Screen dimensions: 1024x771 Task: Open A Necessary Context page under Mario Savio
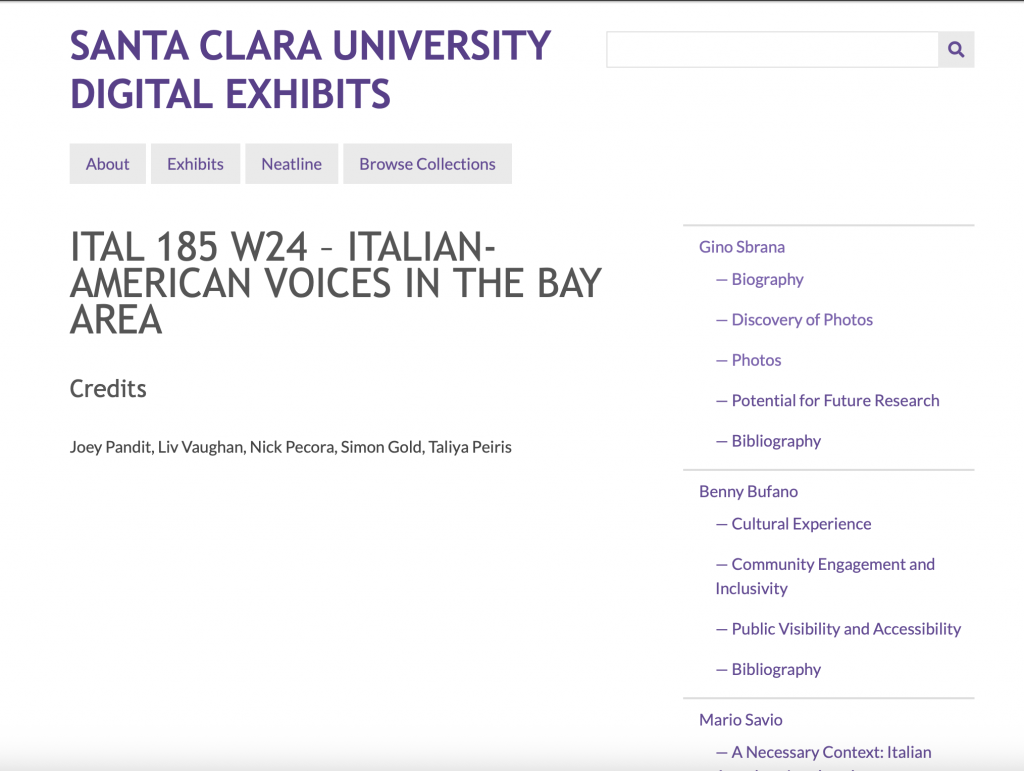pyautogui.click(x=824, y=753)
